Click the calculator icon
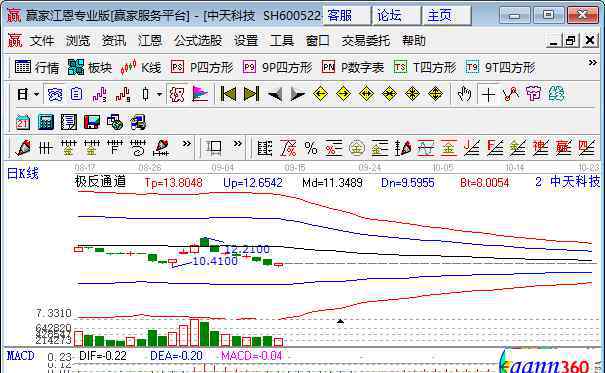 (x=46, y=122)
